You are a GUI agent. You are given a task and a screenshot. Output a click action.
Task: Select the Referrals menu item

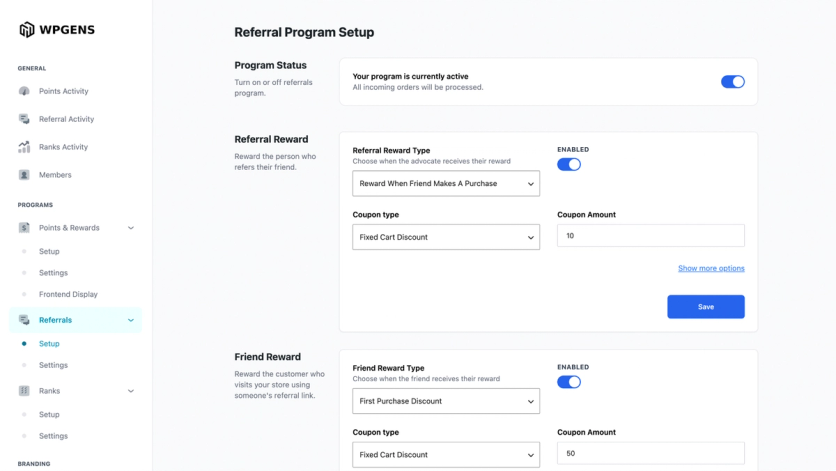[x=55, y=320]
